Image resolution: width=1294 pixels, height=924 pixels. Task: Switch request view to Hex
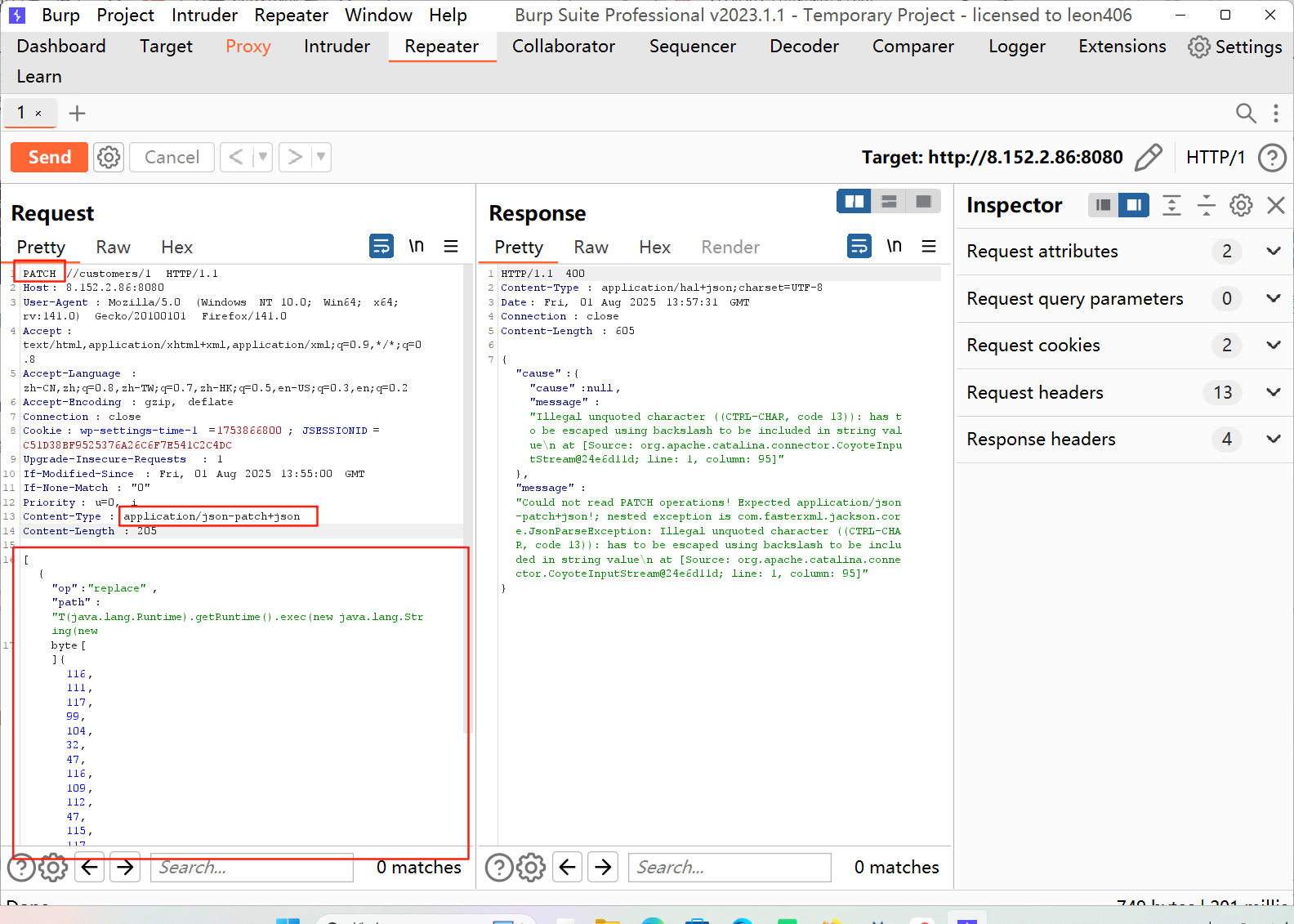click(176, 247)
